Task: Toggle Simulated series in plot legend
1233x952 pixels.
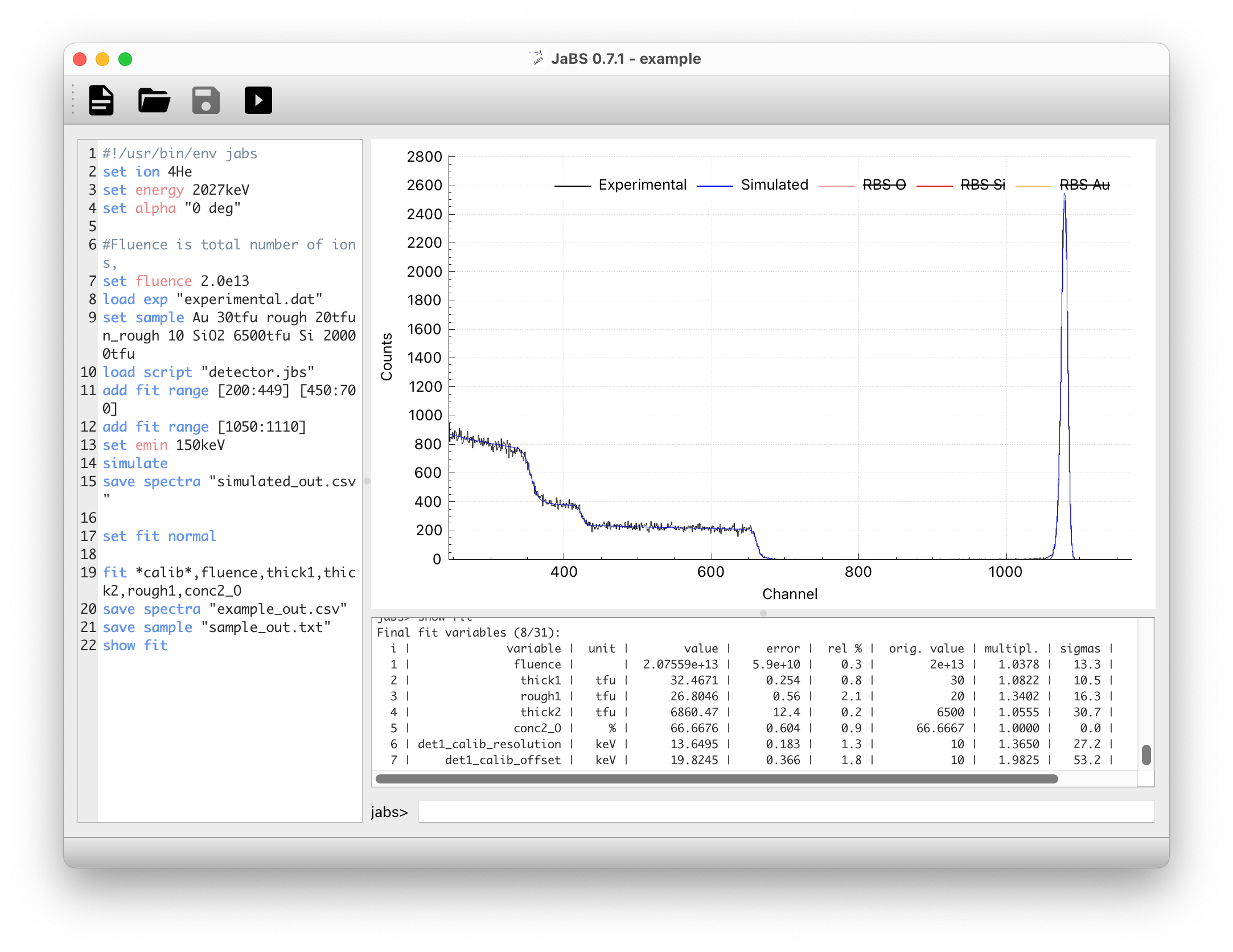Action: (x=774, y=185)
